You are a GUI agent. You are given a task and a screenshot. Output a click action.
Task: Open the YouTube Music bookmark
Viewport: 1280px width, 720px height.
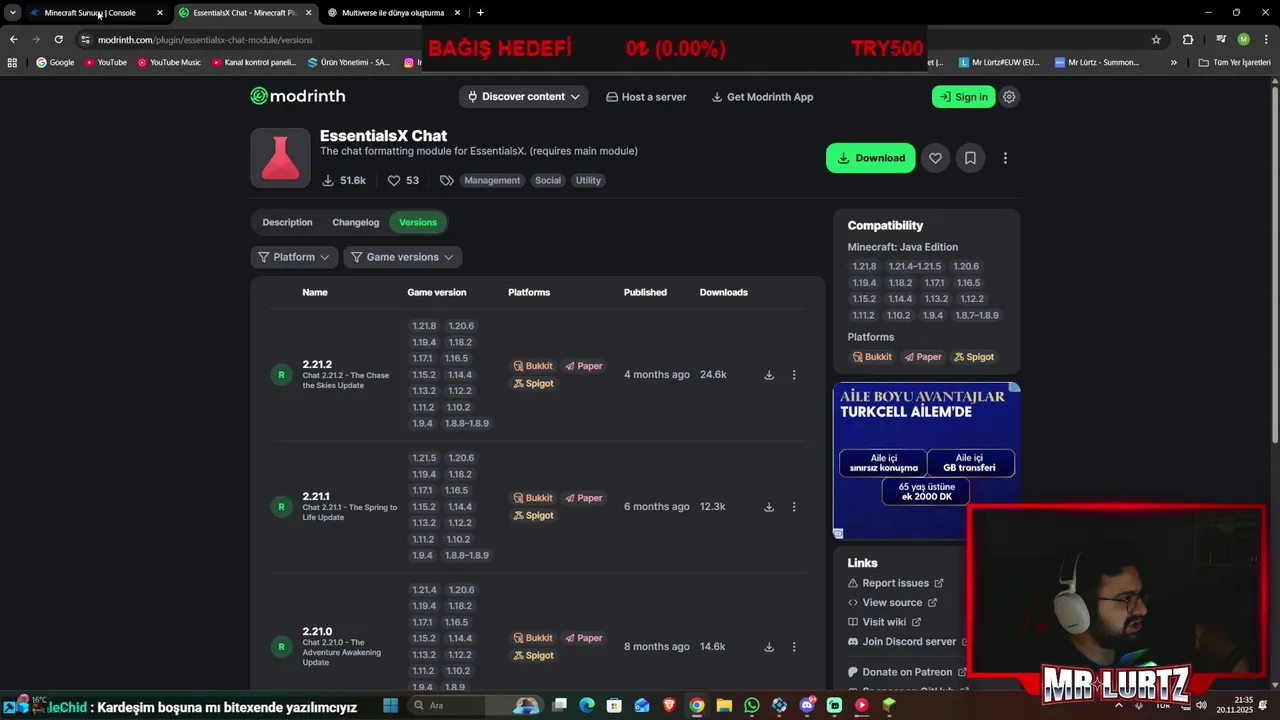click(x=169, y=62)
